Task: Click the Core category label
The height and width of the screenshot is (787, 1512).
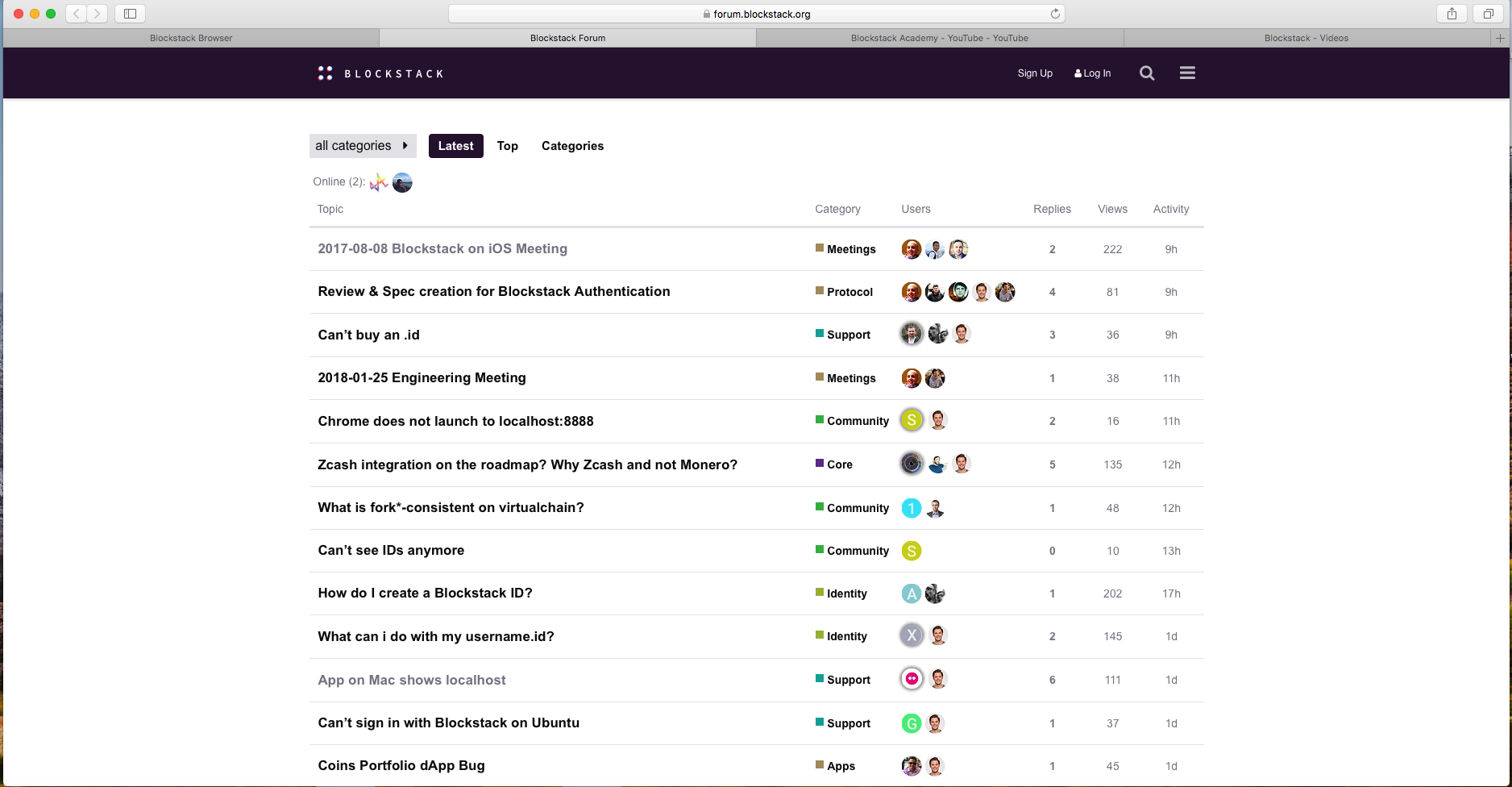Action: click(x=834, y=464)
